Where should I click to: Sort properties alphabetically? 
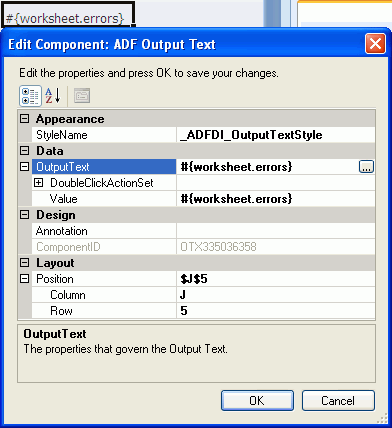53,96
